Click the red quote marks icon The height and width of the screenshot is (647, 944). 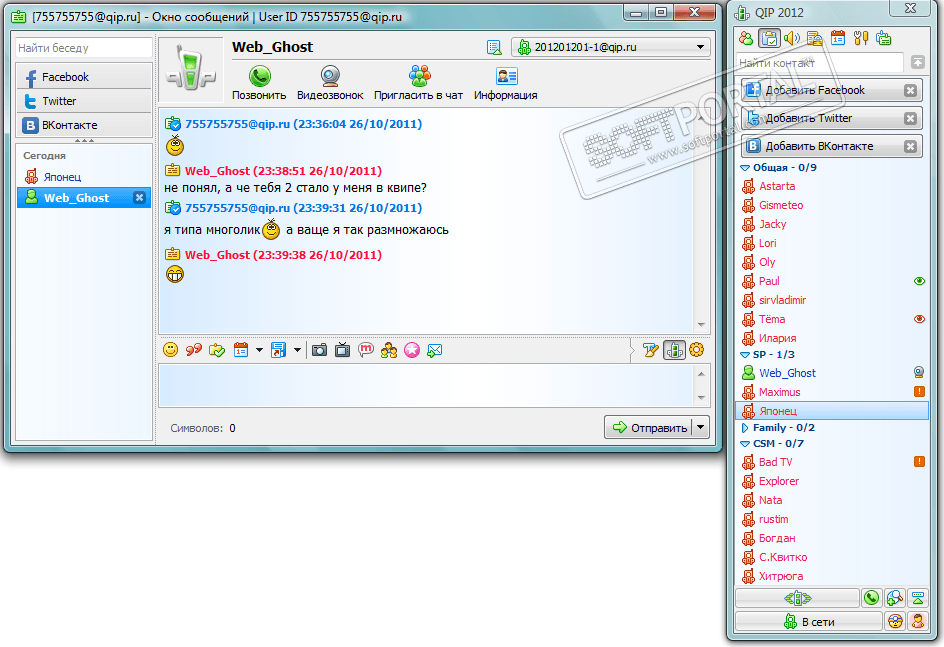(194, 350)
